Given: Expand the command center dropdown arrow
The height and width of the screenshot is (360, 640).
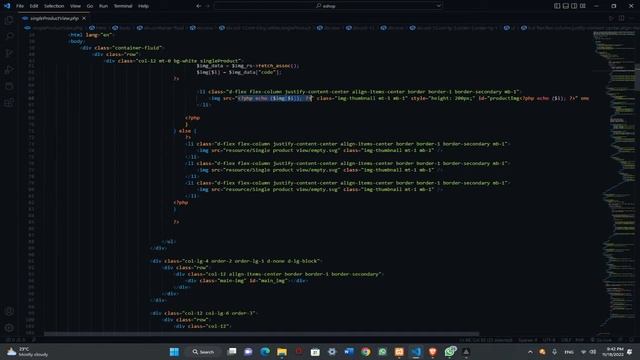Looking at the screenshot, I should (439, 6).
